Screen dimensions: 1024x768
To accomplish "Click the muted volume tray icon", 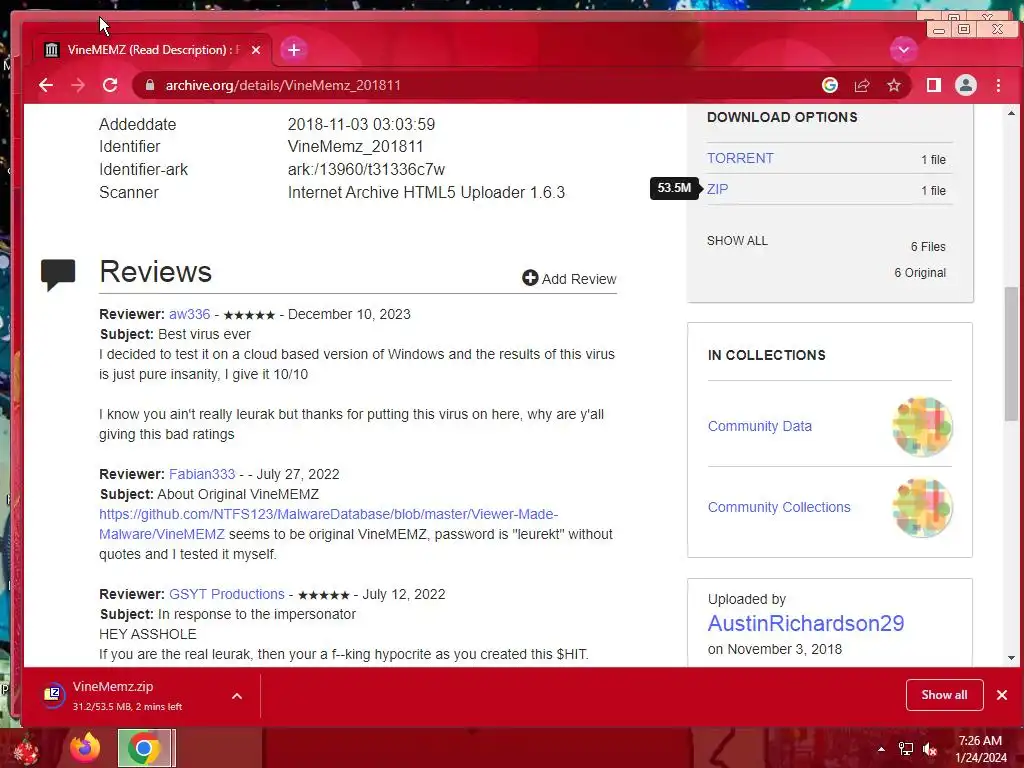I will coord(931,749).
